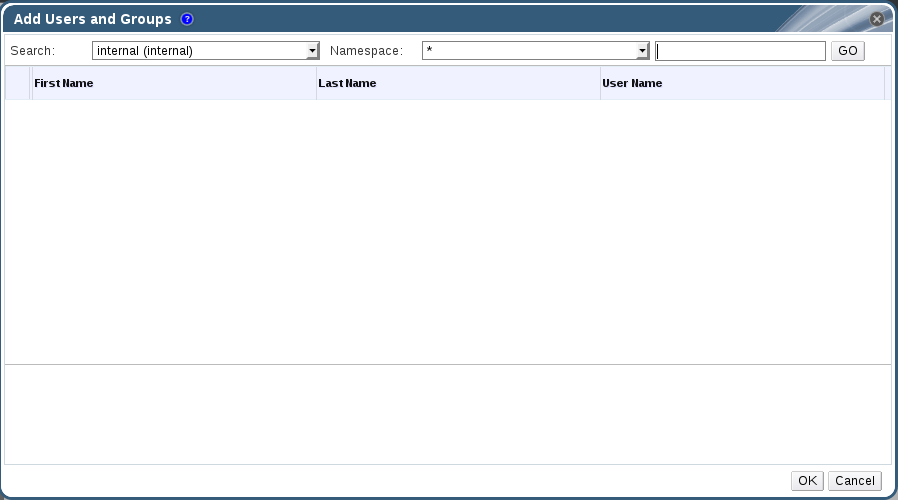The width and height of the screenshot is (898, 500).
Task: Click the arrow on the Namespace combo box
Action: pos(643,51)
